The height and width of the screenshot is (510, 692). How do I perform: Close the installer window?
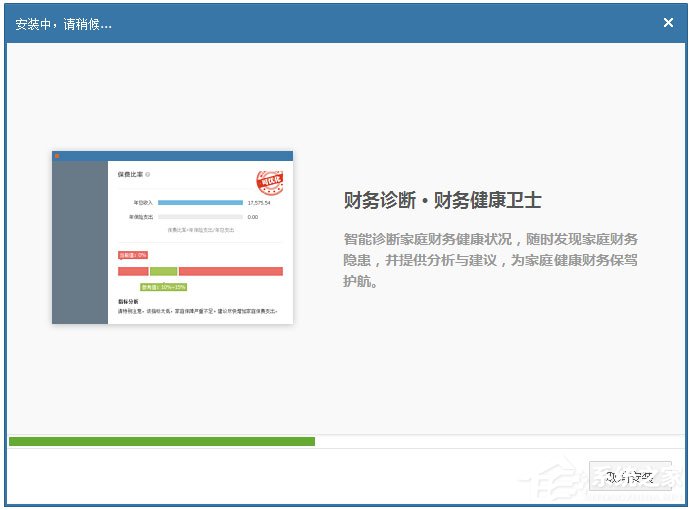(x=668, y=23)
